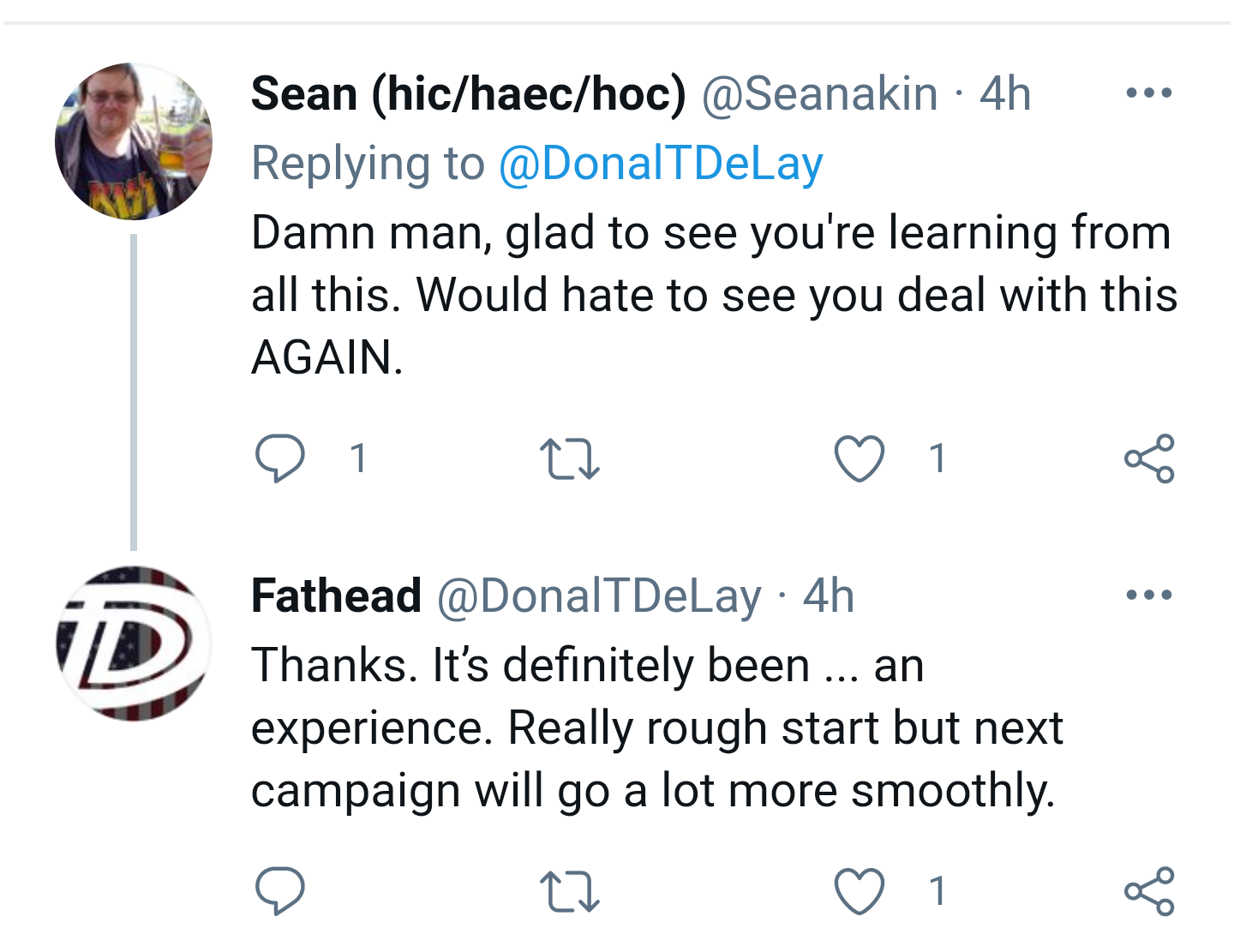Follow the @DonalTDeLay mention link

(661, 164)
